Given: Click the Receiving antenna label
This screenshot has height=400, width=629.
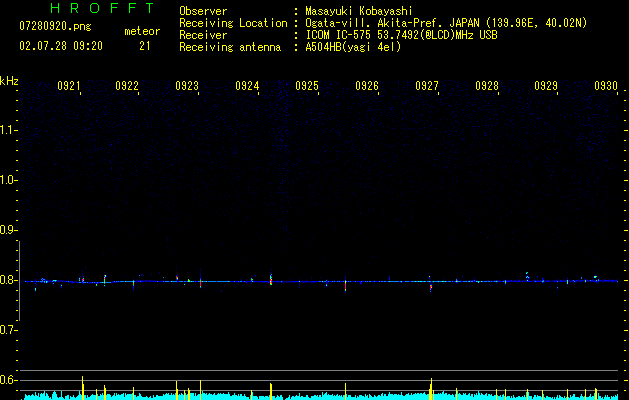Looking at the screenshot, I should click(230, 47).
